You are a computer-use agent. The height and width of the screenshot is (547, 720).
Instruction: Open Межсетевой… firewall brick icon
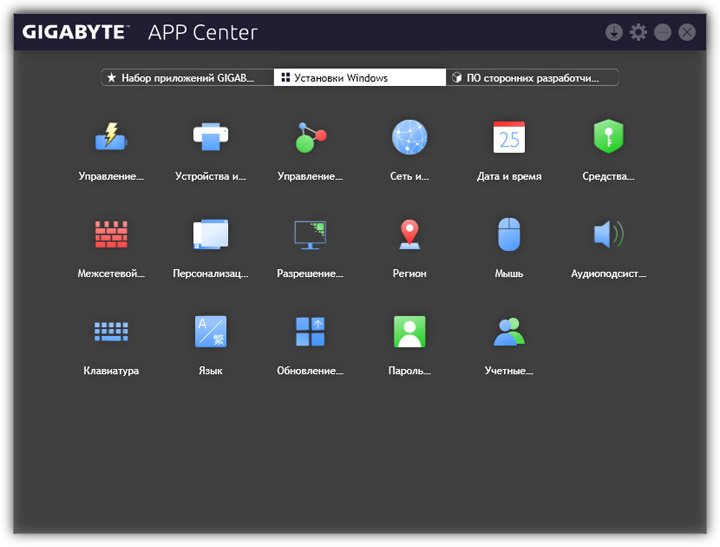coord(110,234)
